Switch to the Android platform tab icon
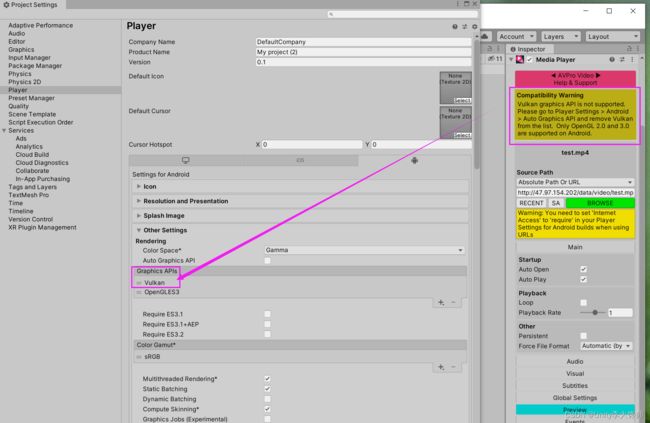This screenshot has width=650, height=423. pos(415,160)
